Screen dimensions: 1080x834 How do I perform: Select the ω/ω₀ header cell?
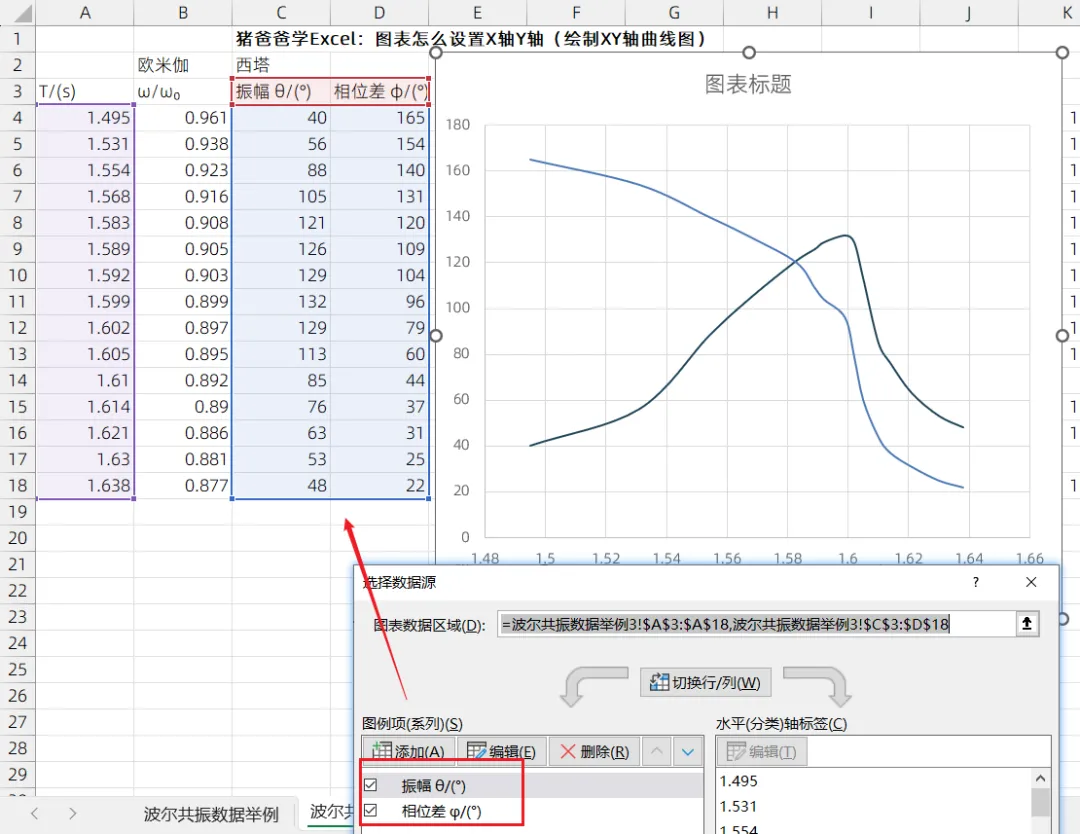pos(183,92)
